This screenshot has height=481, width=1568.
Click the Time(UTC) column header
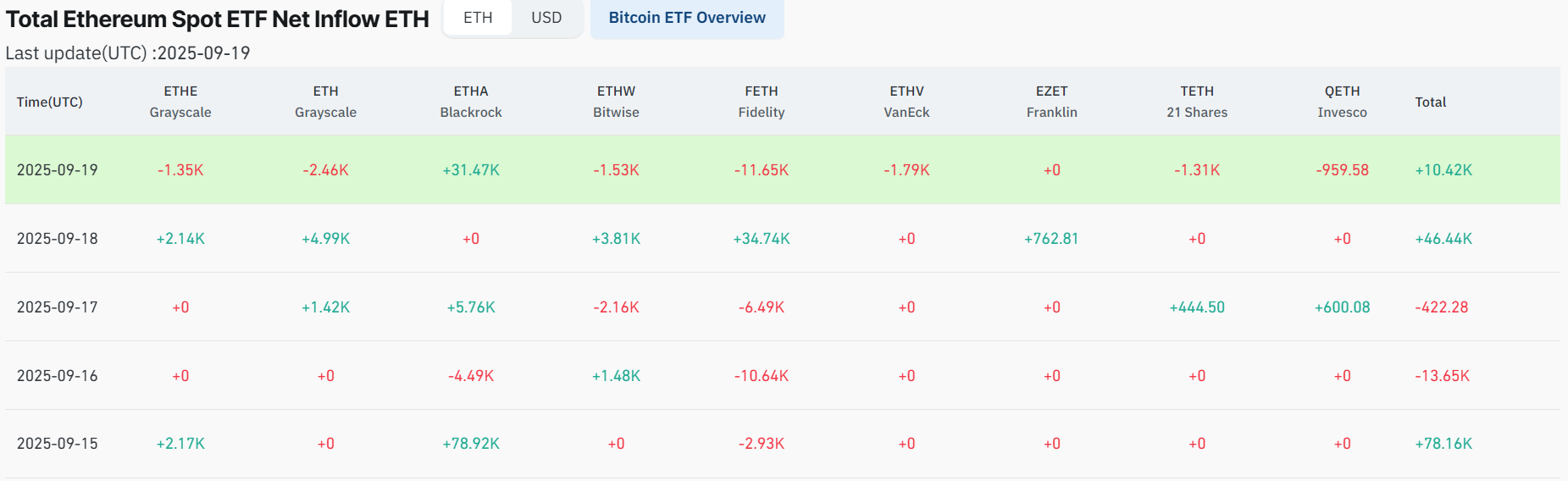(x=50, y=102)
